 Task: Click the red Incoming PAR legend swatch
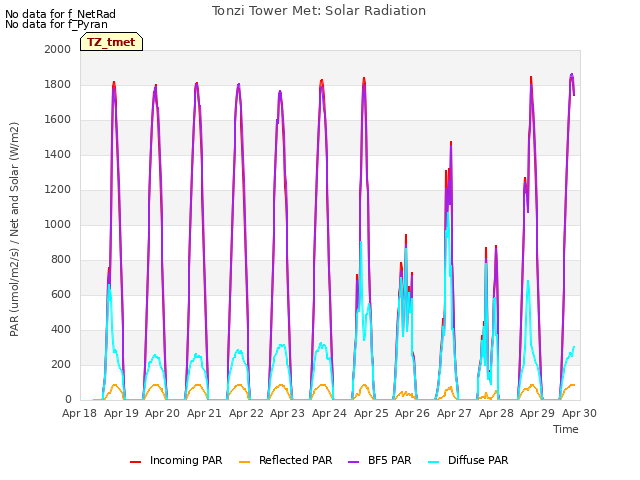pos(135,462)
